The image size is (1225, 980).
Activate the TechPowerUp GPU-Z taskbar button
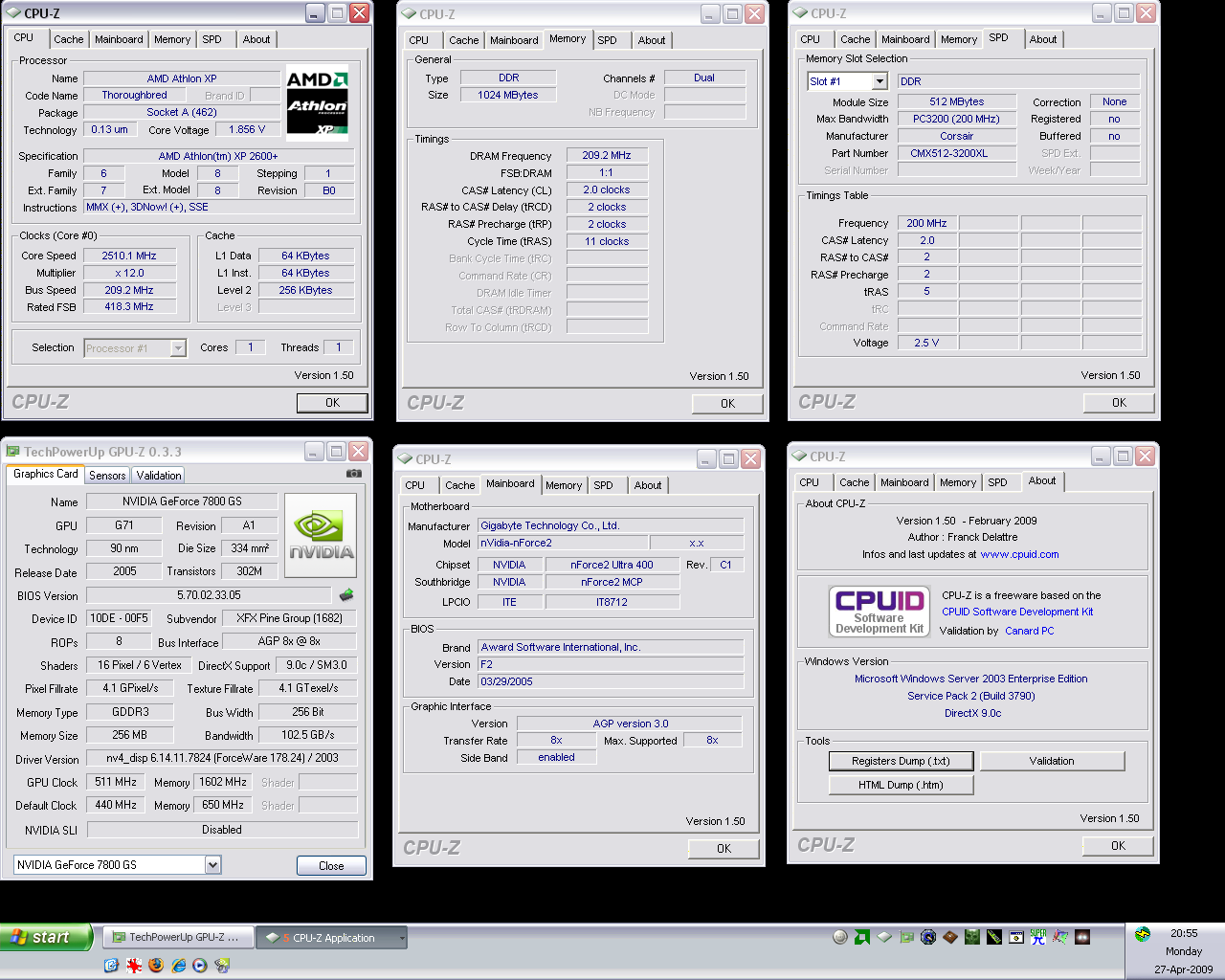pyautogui.click(x=178, y=938)
